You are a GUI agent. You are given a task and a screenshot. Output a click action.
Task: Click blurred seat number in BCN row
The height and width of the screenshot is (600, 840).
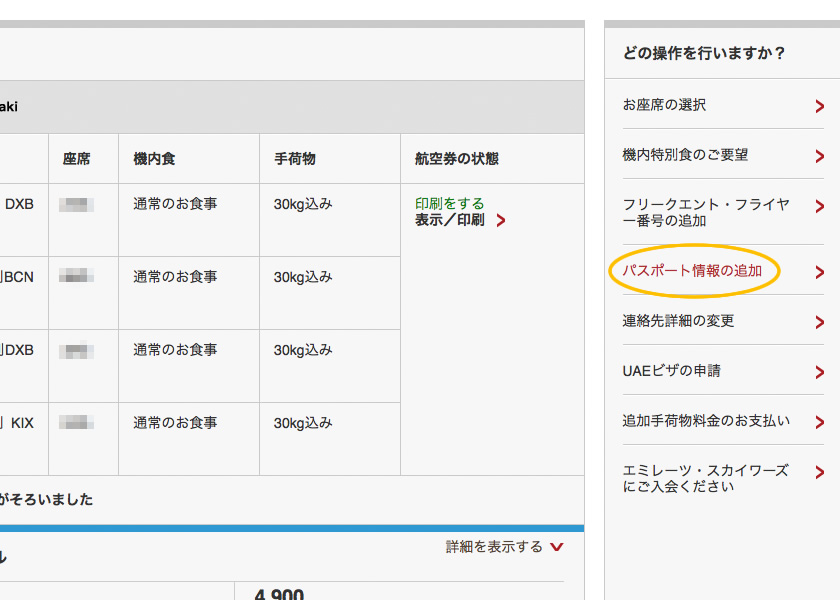[x=77, y=276]
